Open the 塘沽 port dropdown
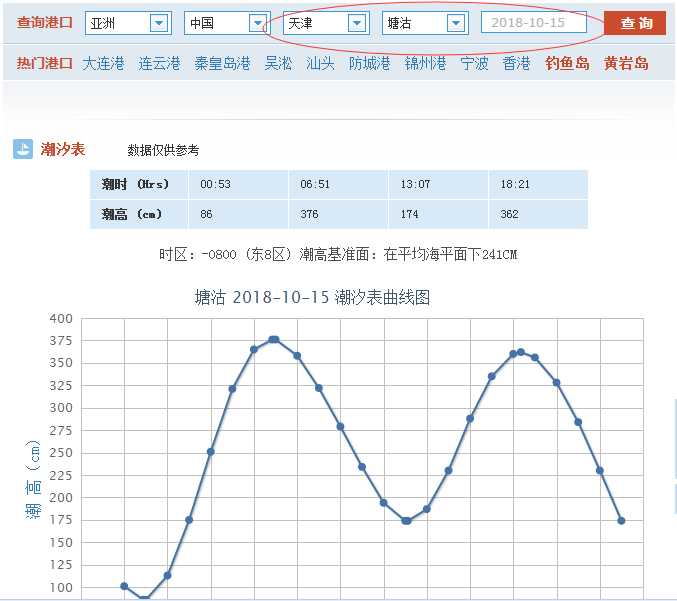Screen dimensions: 677x601 tap(425, 23)
